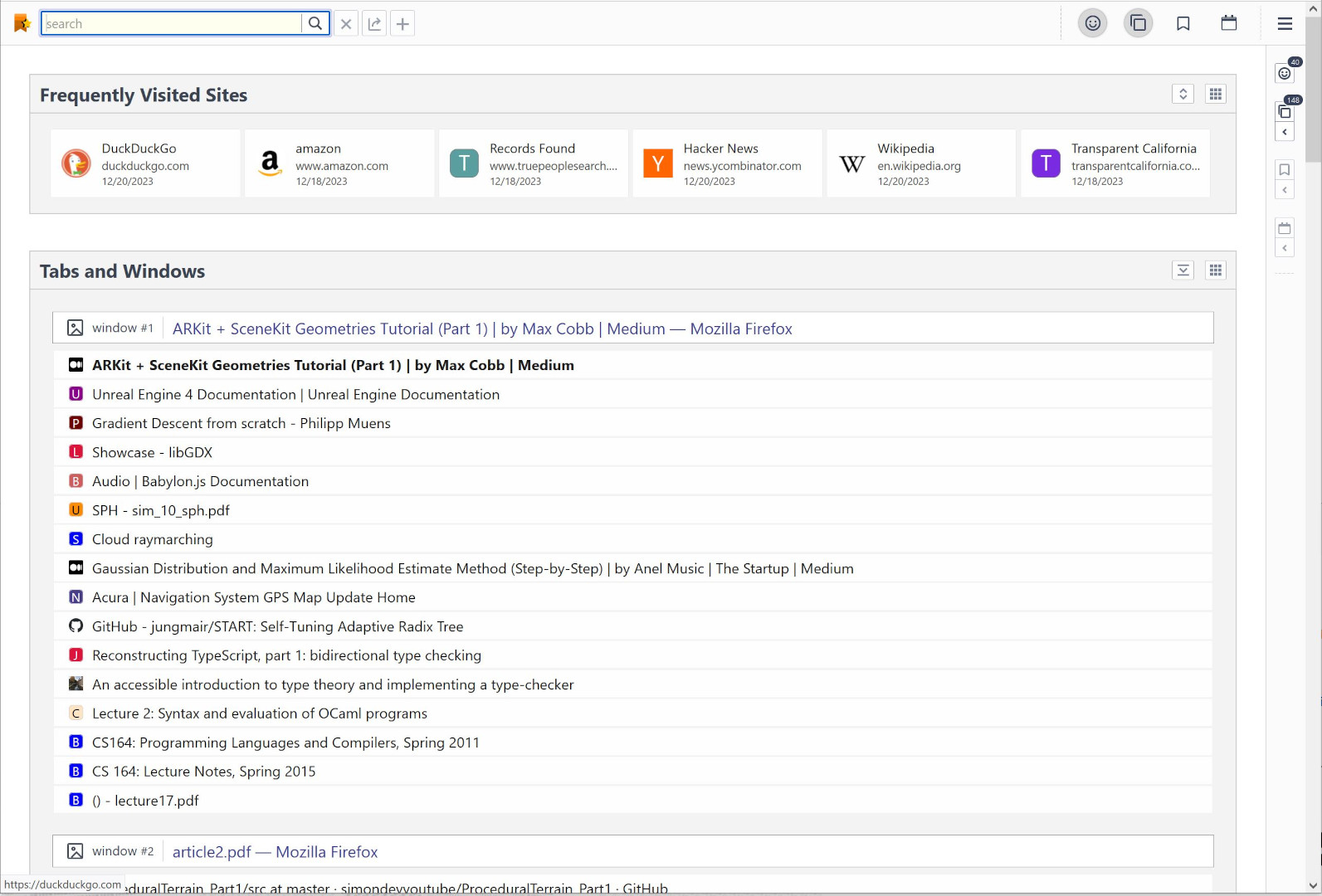Open window #2 article2.pdf Mozilla Firefox link
Viewport: 1322px width, 896px height.
coord(275,852)
